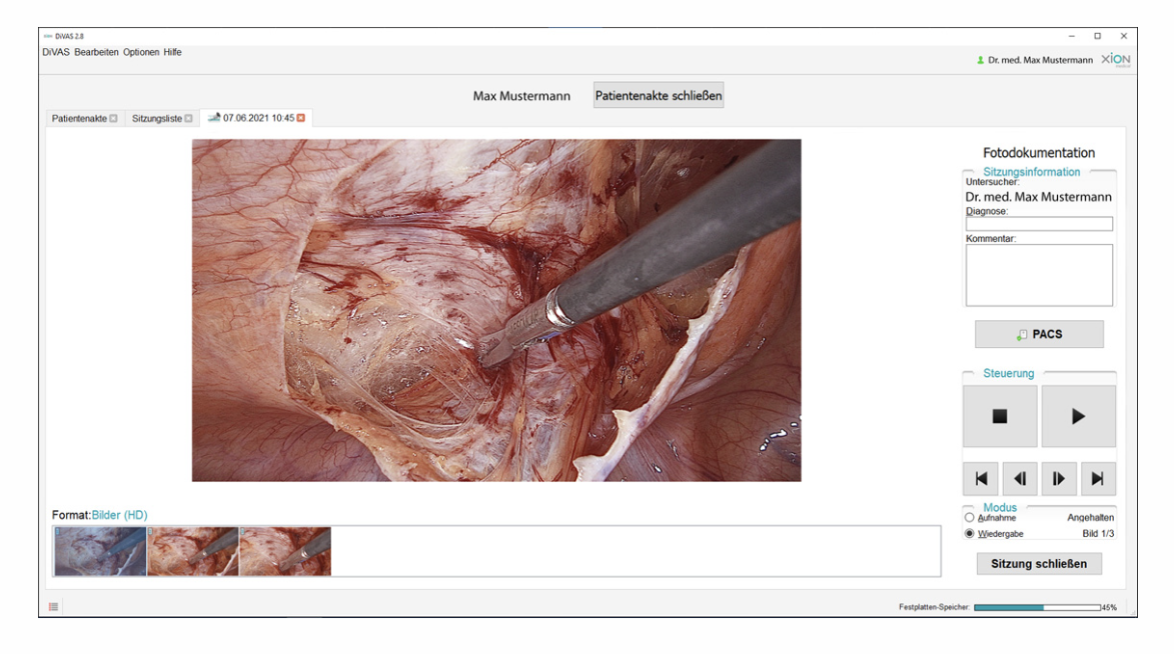Click the user icon beside Dr. med. Max Mustermann
Viewport: 1174px width, 654px height.
tap(980, 60)
